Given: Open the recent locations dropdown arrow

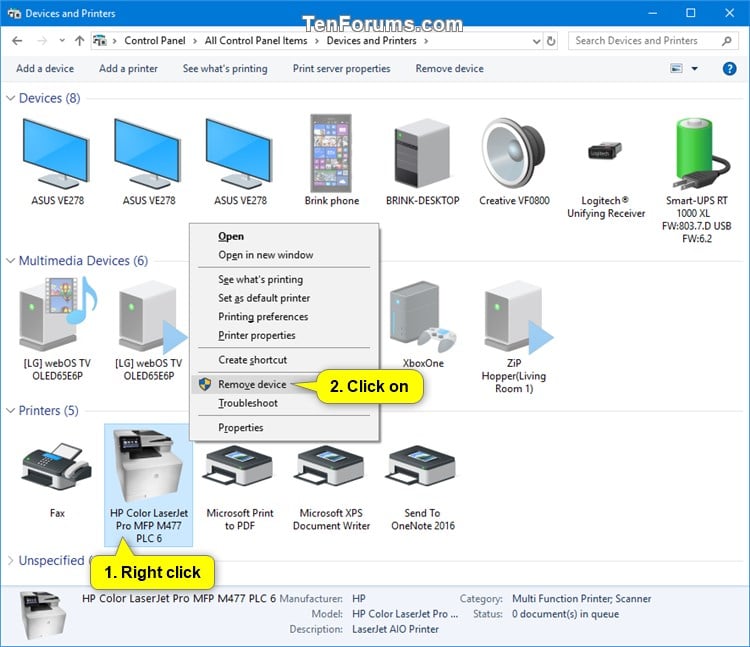Looking at the screenshot, I should click(62, 41).
